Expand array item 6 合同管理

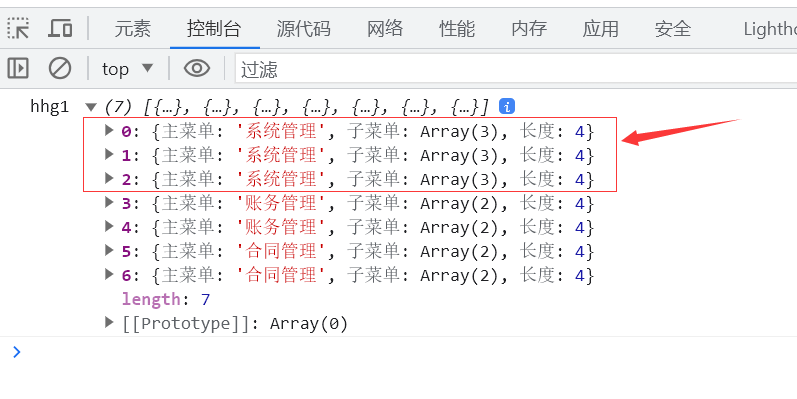pyautogui.click(x=109, y=274)
